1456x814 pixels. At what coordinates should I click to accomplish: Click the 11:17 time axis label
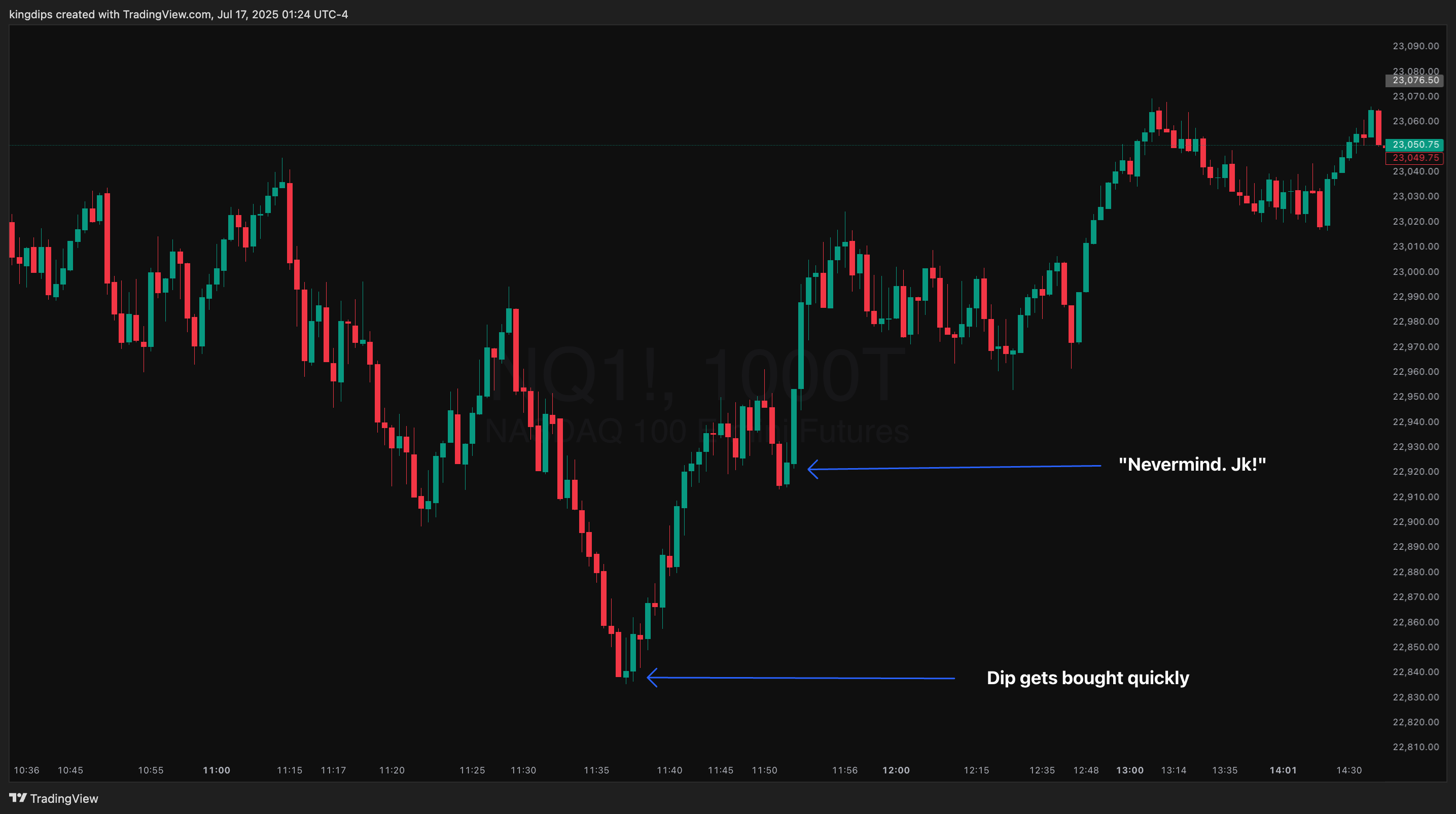(333, 770)
